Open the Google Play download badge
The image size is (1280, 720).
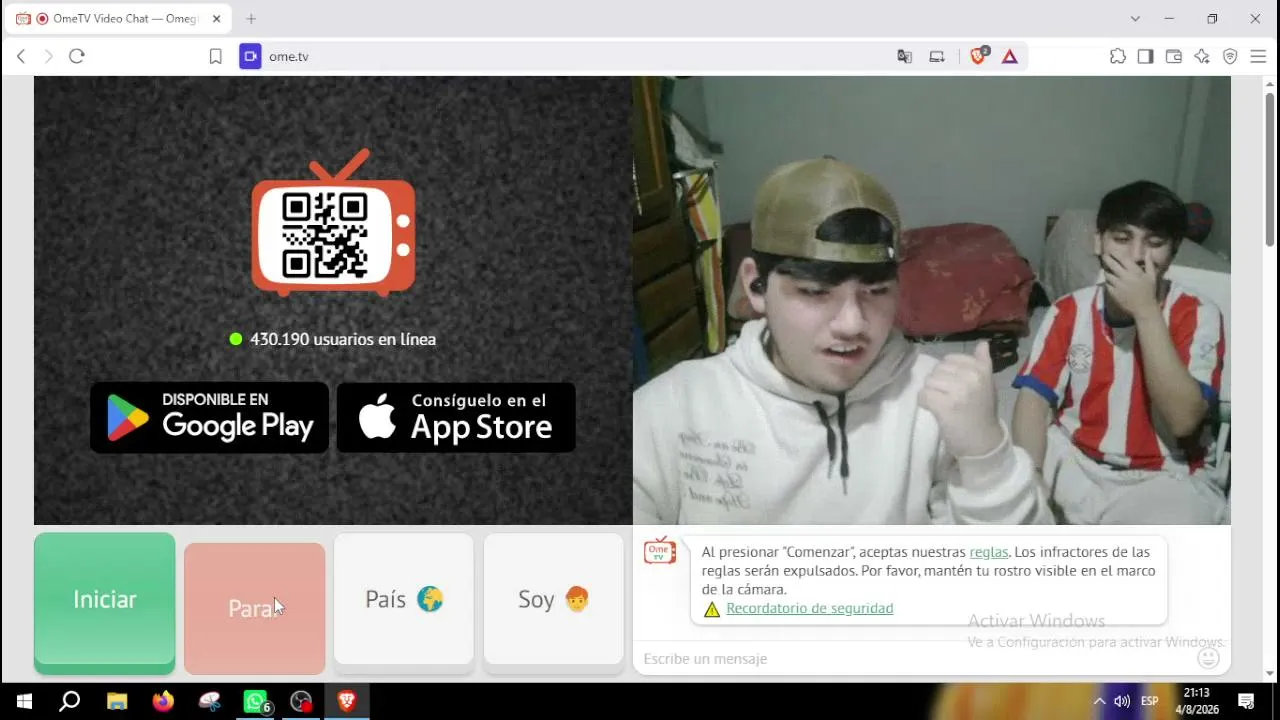point(210,417)
